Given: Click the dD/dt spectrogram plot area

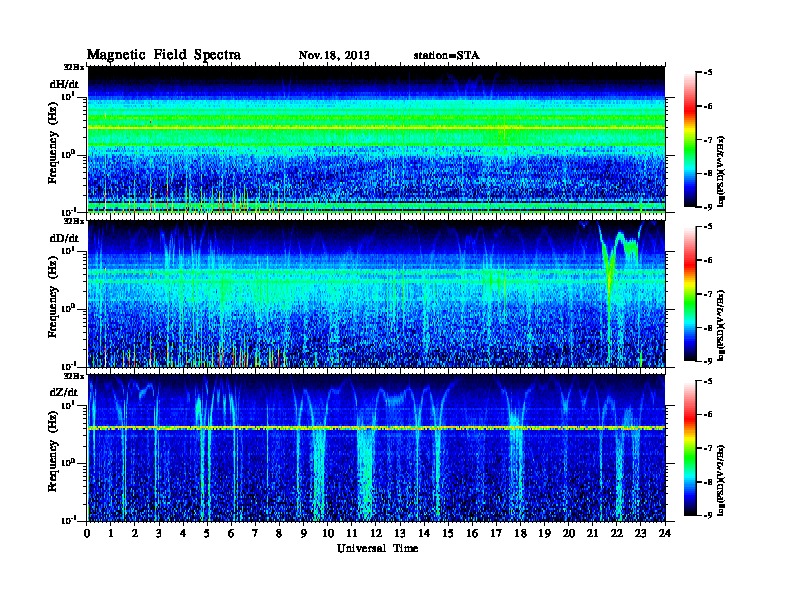Looking at the screenshot, I should tap(376, 294).
